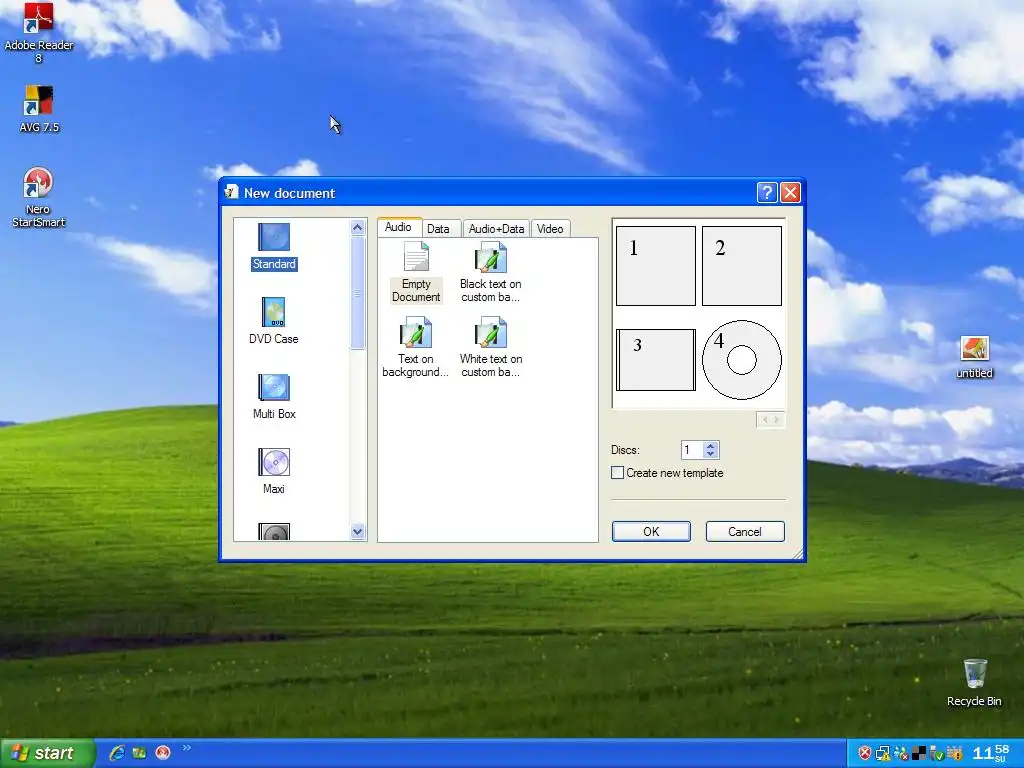Confirm with the OK button
Screen dimensions: 1024x768
tap(651, 532)
